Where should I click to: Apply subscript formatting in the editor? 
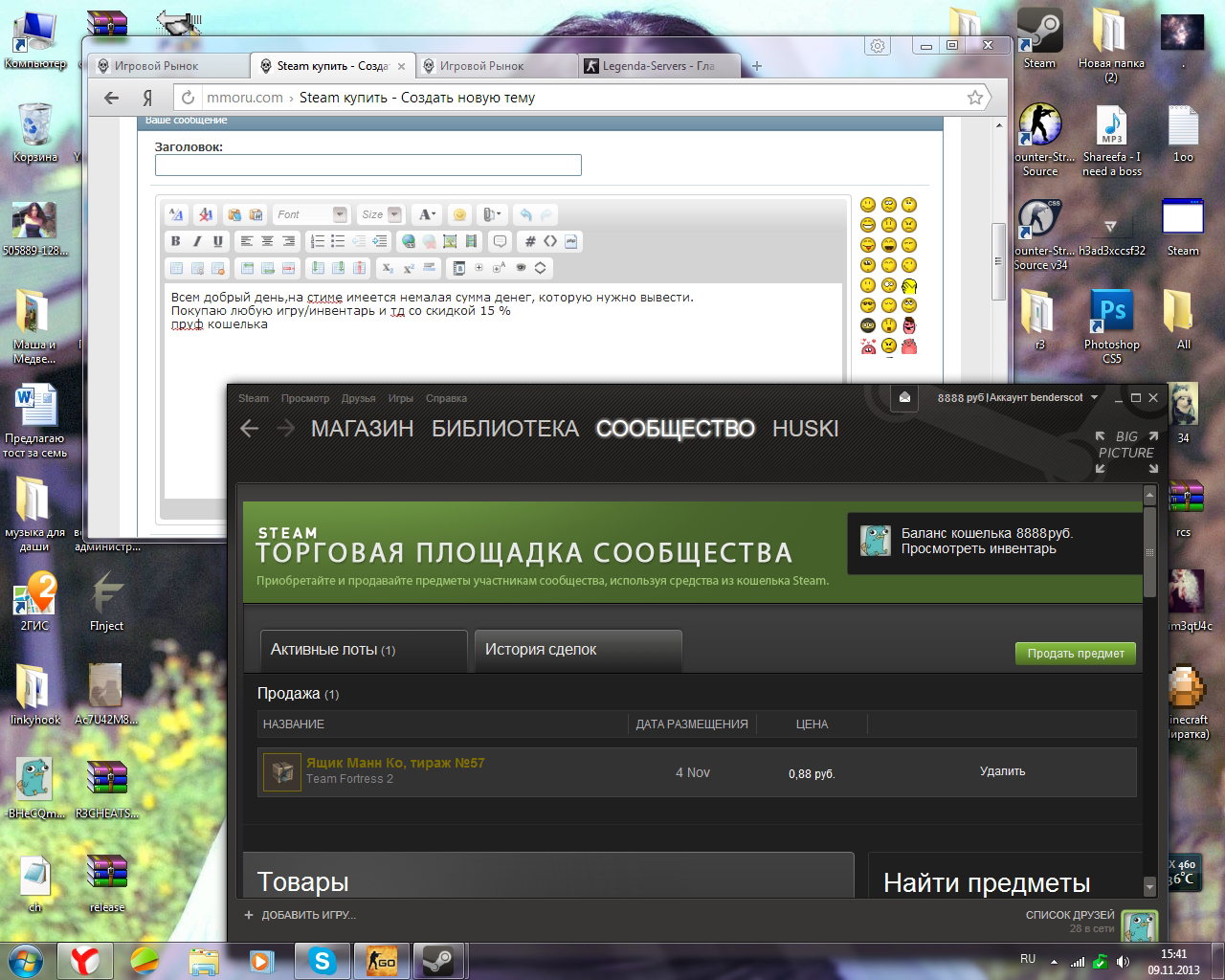388,268
